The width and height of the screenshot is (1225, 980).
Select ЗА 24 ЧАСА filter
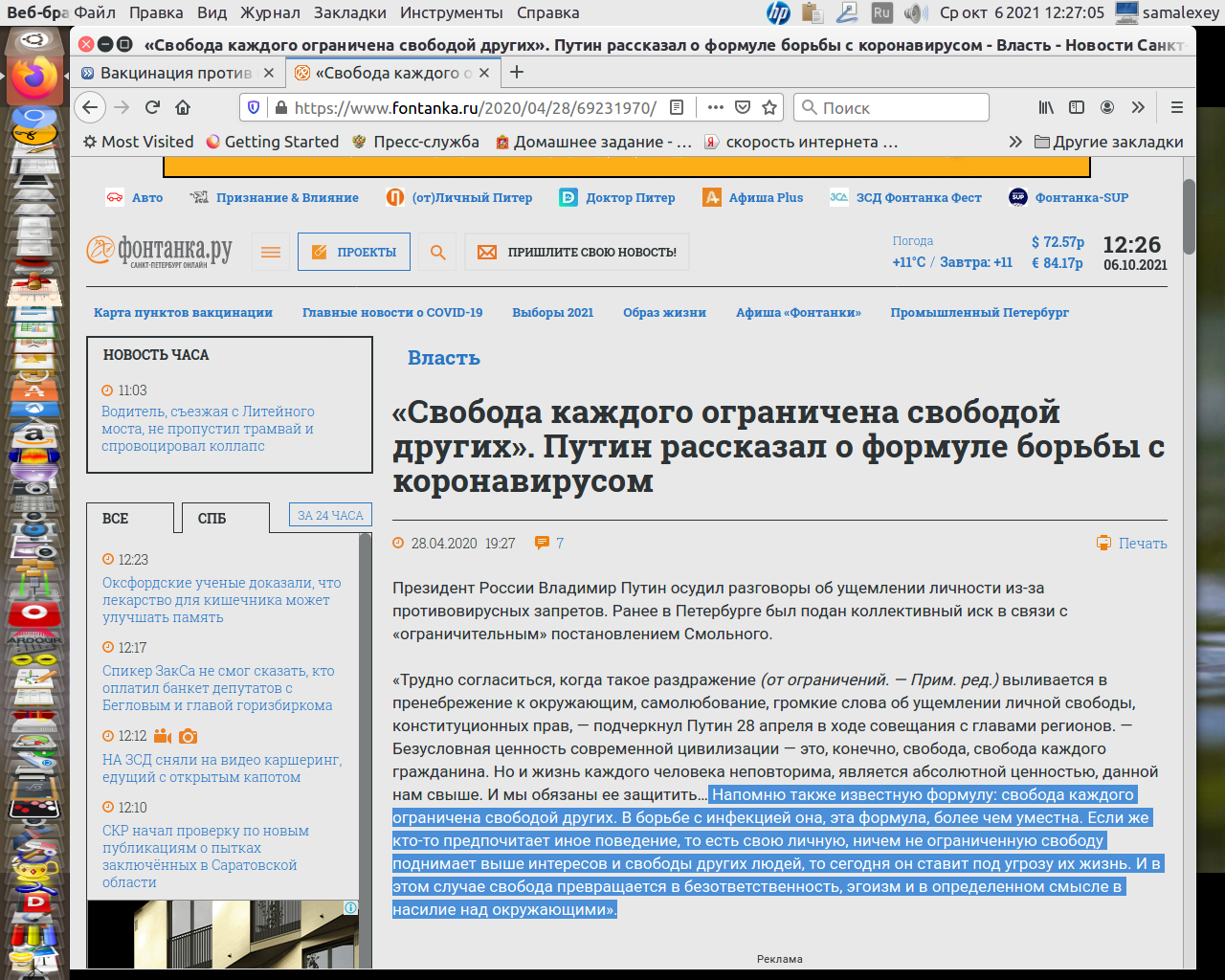(x=330, y=515)
